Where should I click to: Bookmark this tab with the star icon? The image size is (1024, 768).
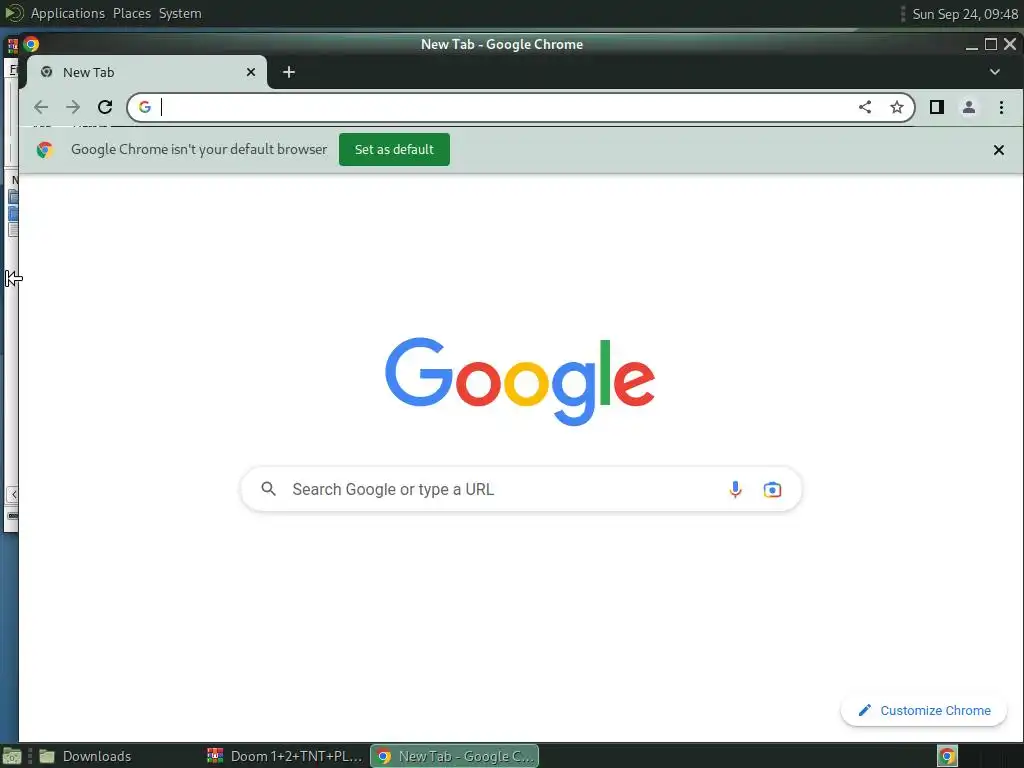[897, 107]
